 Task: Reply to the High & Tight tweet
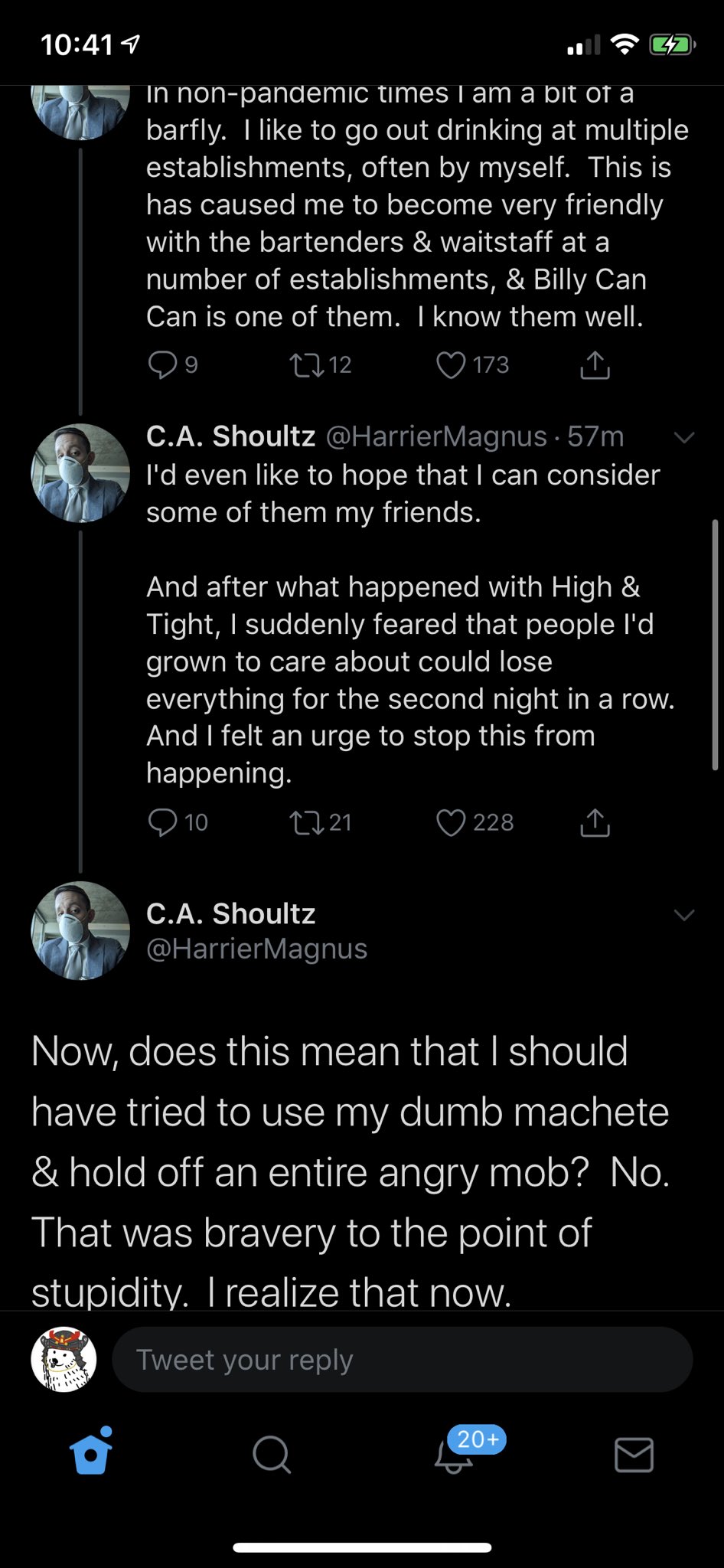[162, 822]
